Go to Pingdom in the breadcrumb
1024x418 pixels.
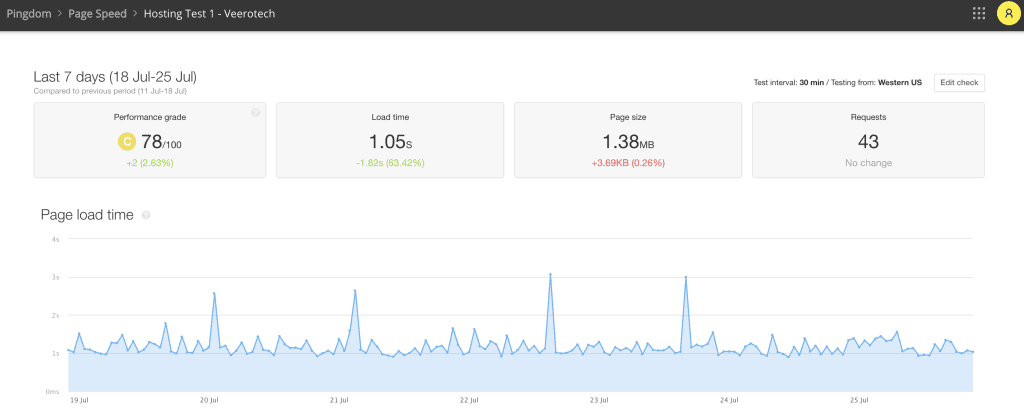point(29,14)
